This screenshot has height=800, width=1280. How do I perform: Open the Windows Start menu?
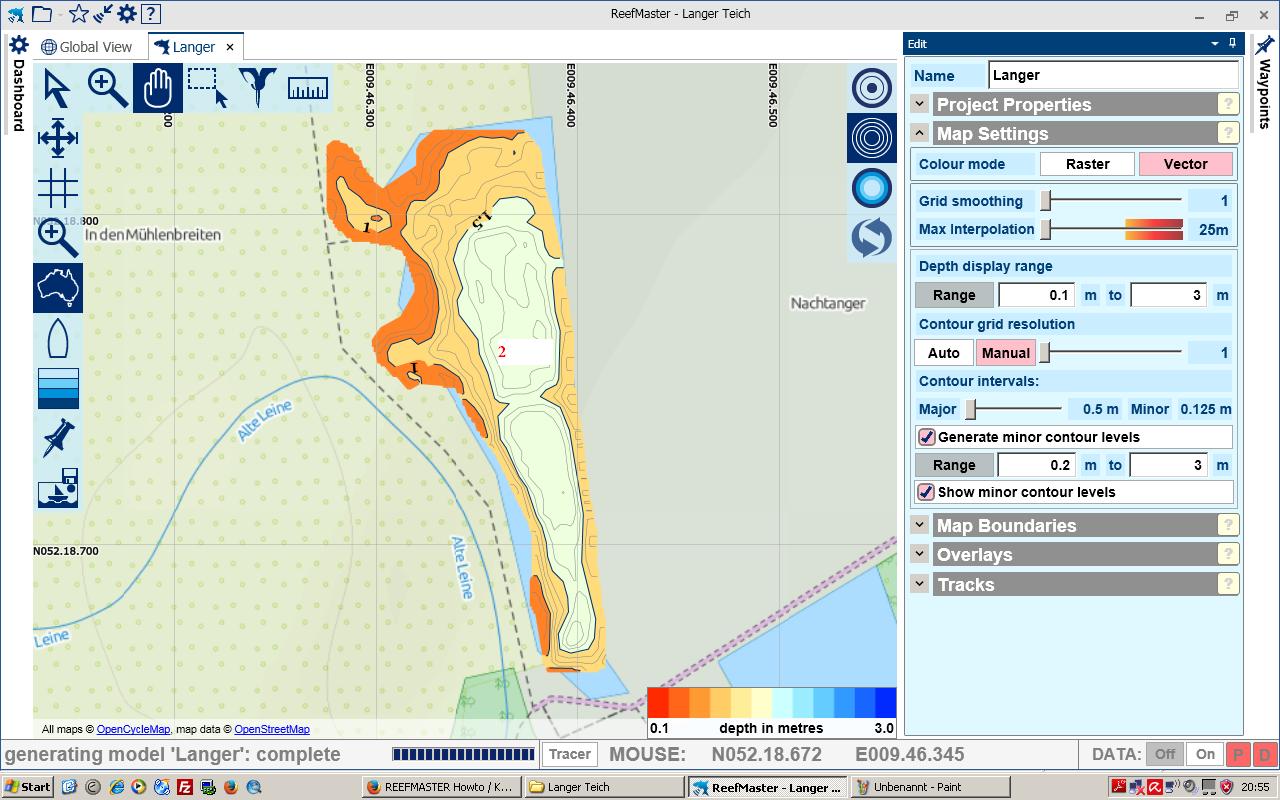(x=27, y=787)
